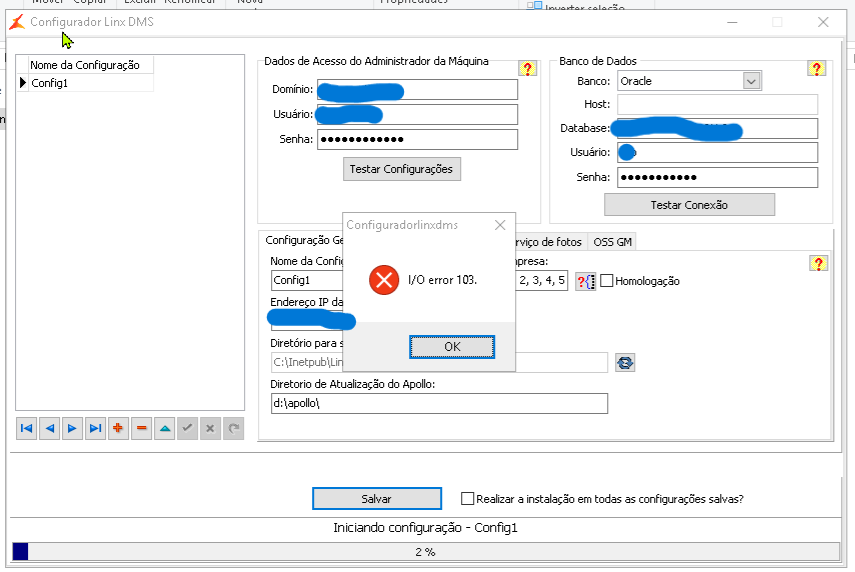
Task: Click the progress bar showing 2 %
Action: (x=425, y=552)
